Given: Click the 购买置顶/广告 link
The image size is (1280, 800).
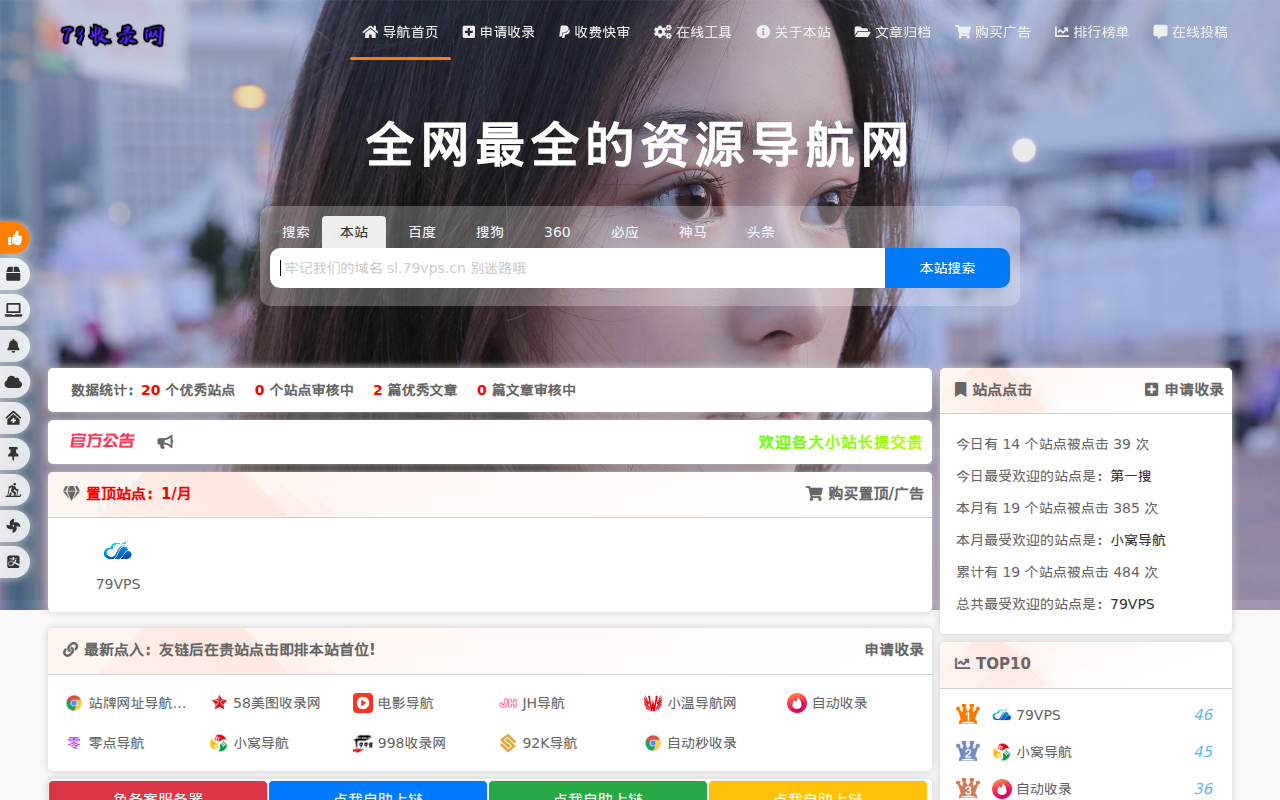Looking at the screenshot, I should coord(865,494).
